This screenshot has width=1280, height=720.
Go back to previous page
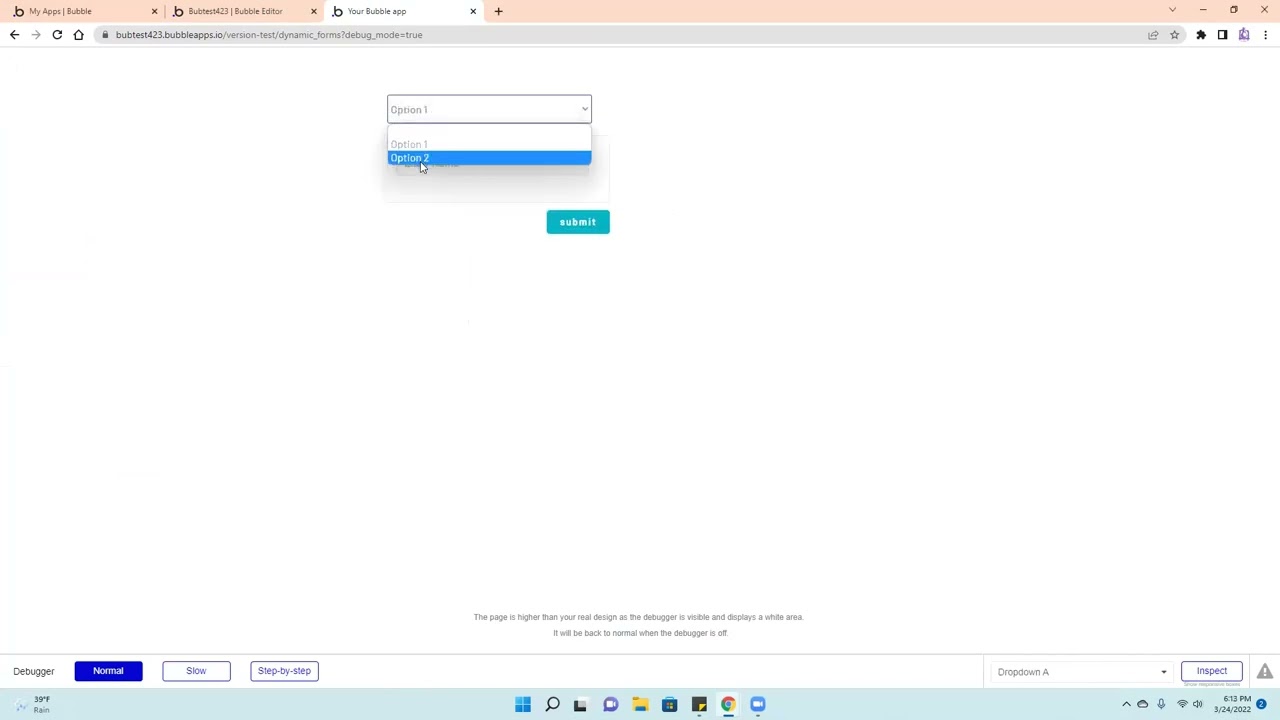pyautogui.click(x=14, y=35)
